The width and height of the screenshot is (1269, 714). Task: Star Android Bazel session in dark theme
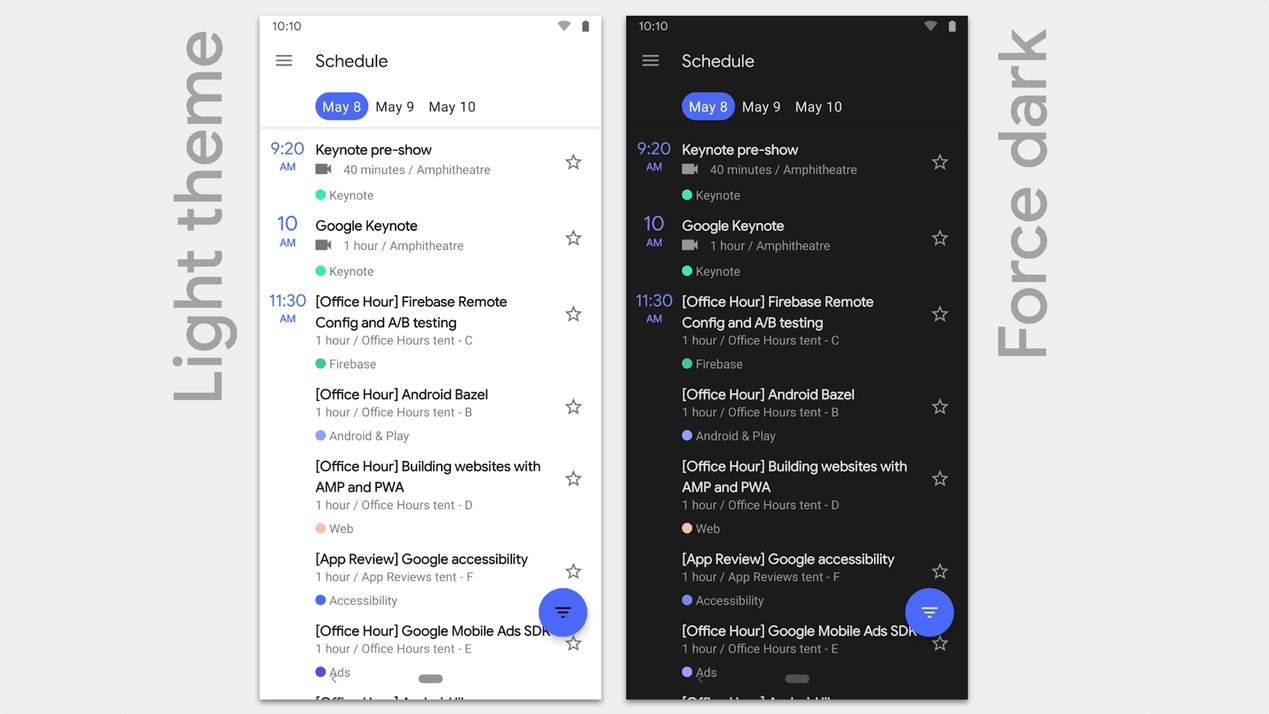pos(939,407)
